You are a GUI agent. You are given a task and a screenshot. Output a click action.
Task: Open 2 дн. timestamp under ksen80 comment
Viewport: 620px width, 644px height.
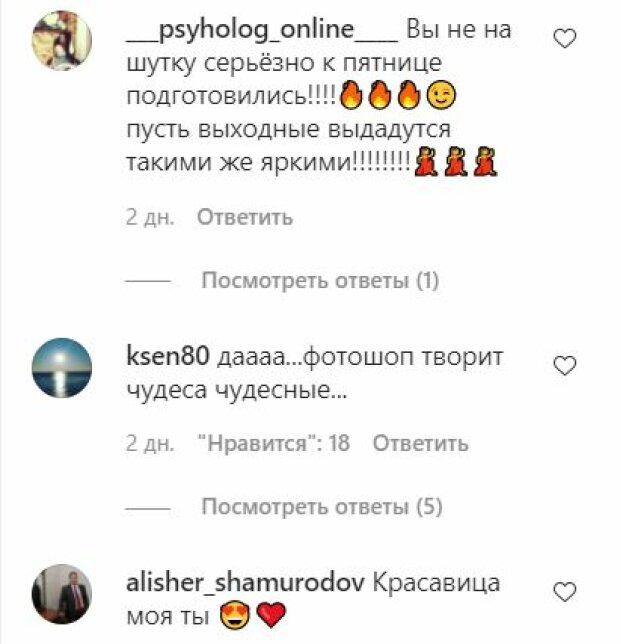point(150,443)
